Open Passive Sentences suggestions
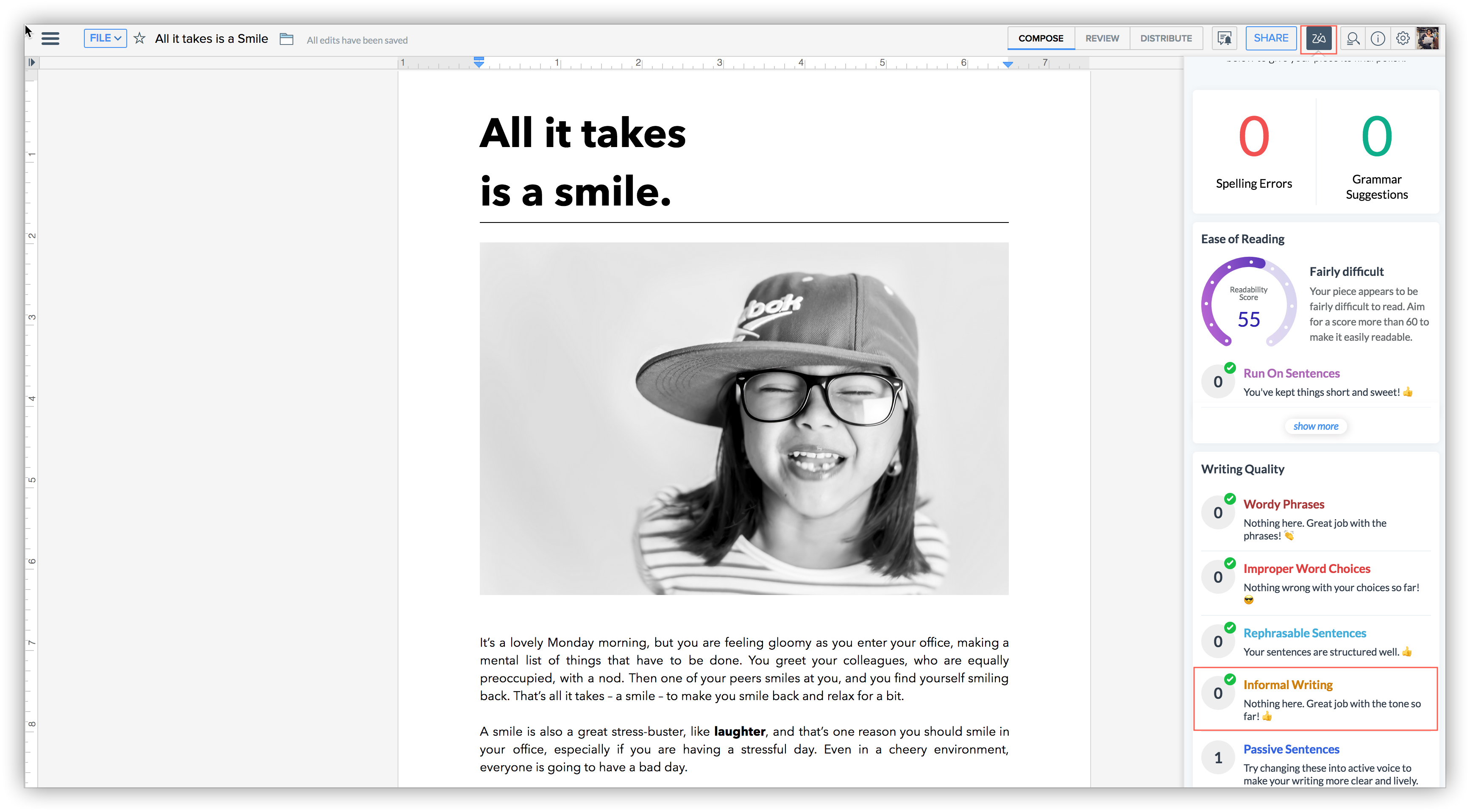 tap(1291, 749)
